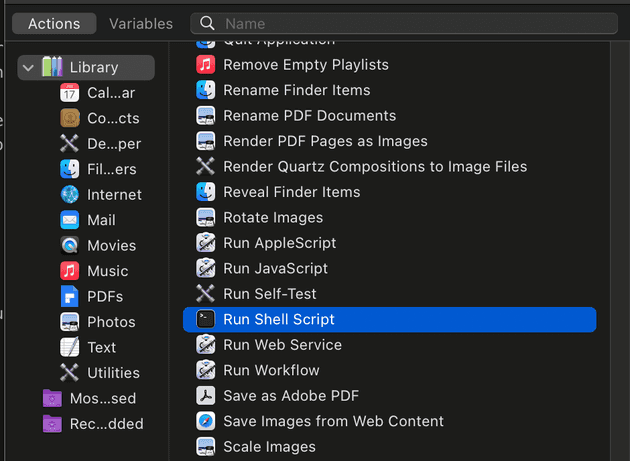630x461 pixels.
Task: Select the Movies sidebar label
Action: point(112,246)
